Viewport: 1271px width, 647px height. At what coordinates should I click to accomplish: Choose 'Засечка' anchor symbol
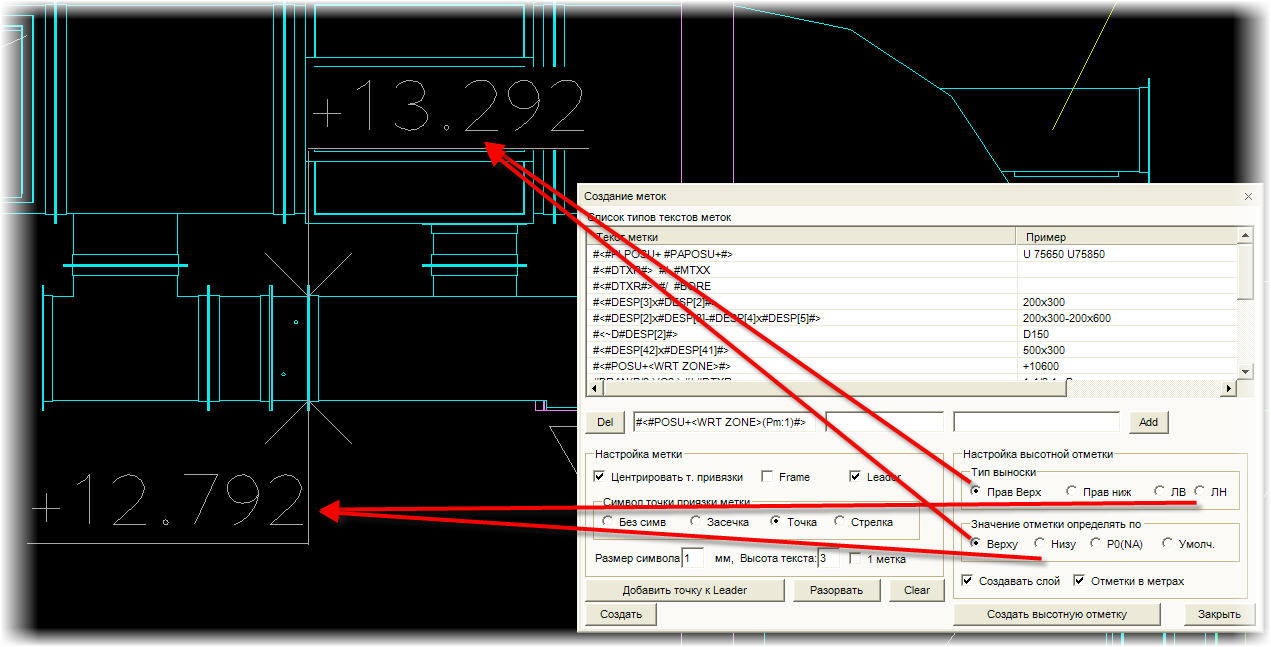pos(695,522)
